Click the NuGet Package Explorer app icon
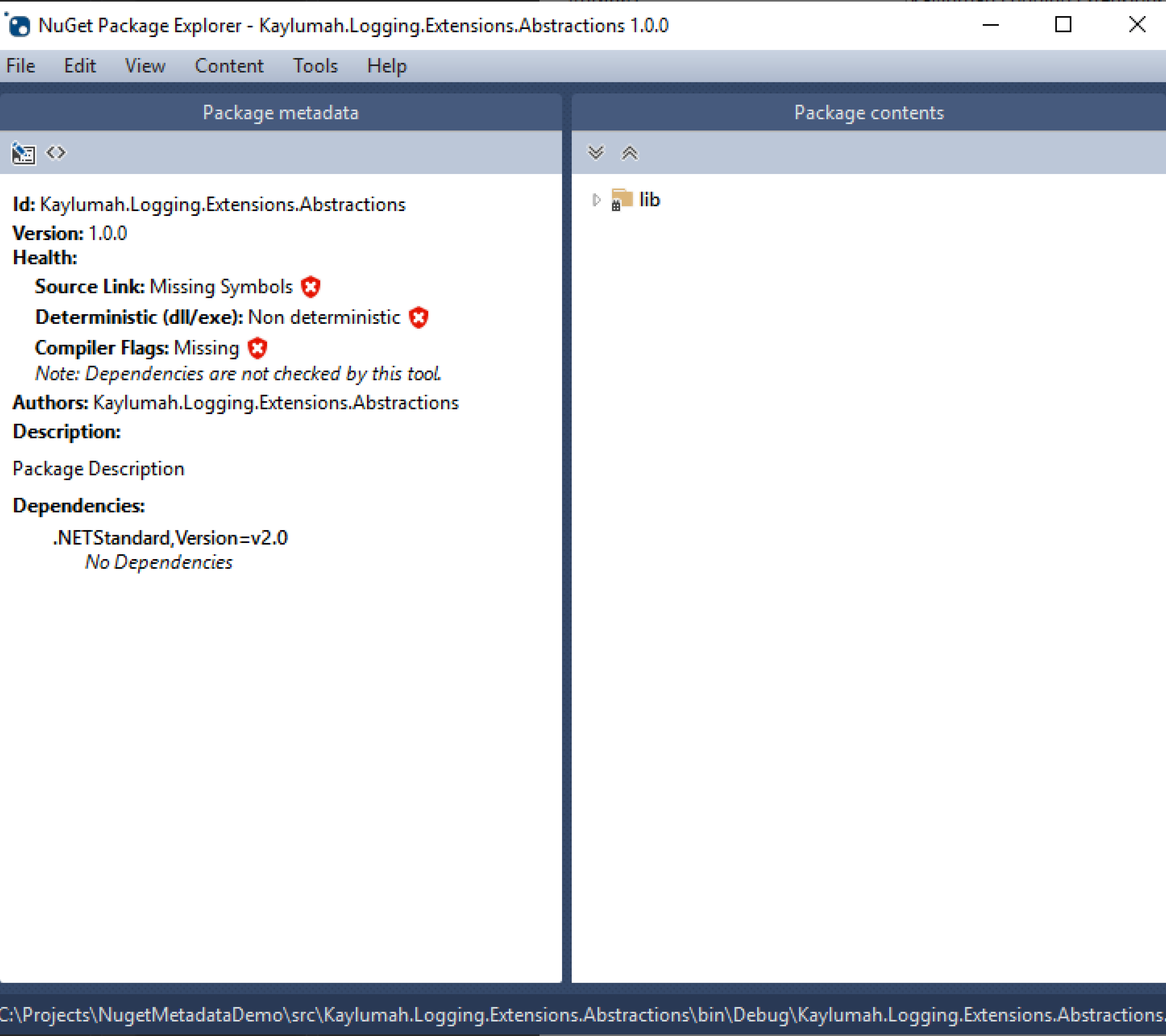This screenshot has height=1036, width=1166. [x=18, y=26]
